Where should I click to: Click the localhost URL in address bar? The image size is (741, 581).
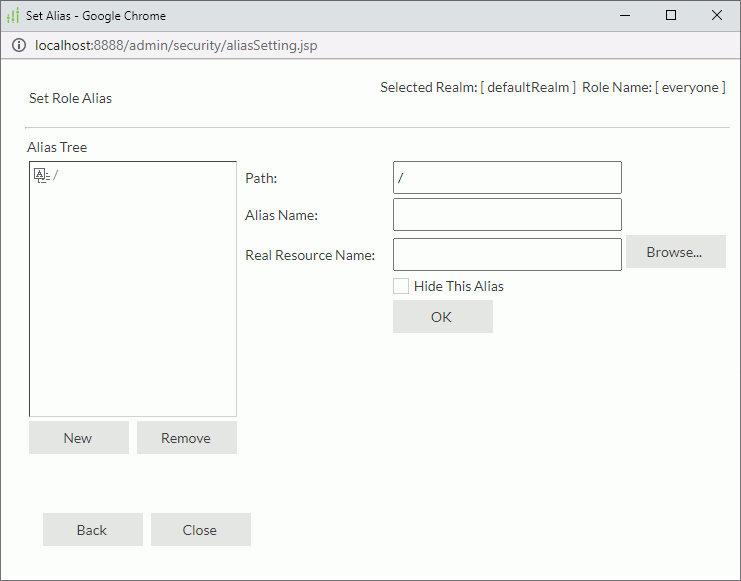tap(176, 45)
